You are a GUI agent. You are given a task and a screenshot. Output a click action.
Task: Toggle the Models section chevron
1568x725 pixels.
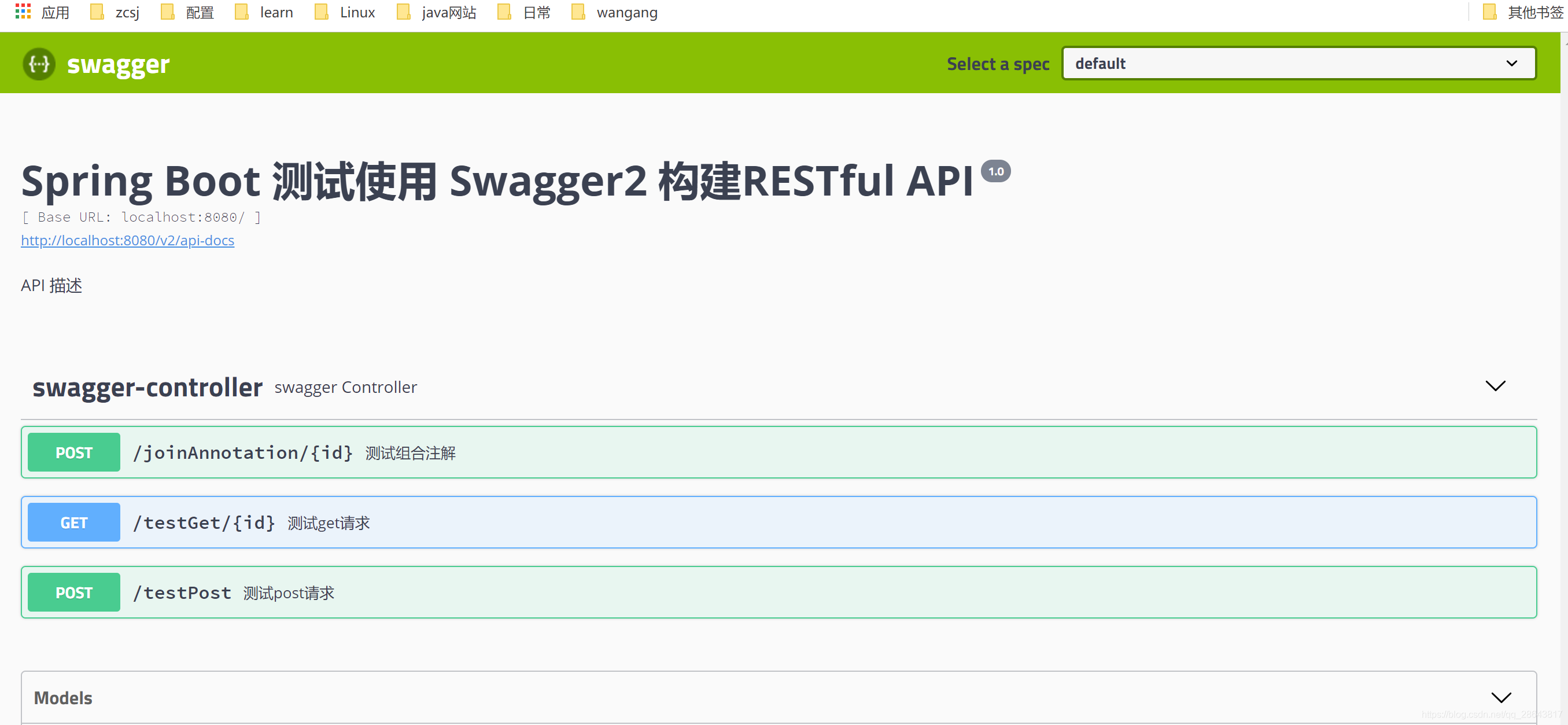pos(1500,698)
